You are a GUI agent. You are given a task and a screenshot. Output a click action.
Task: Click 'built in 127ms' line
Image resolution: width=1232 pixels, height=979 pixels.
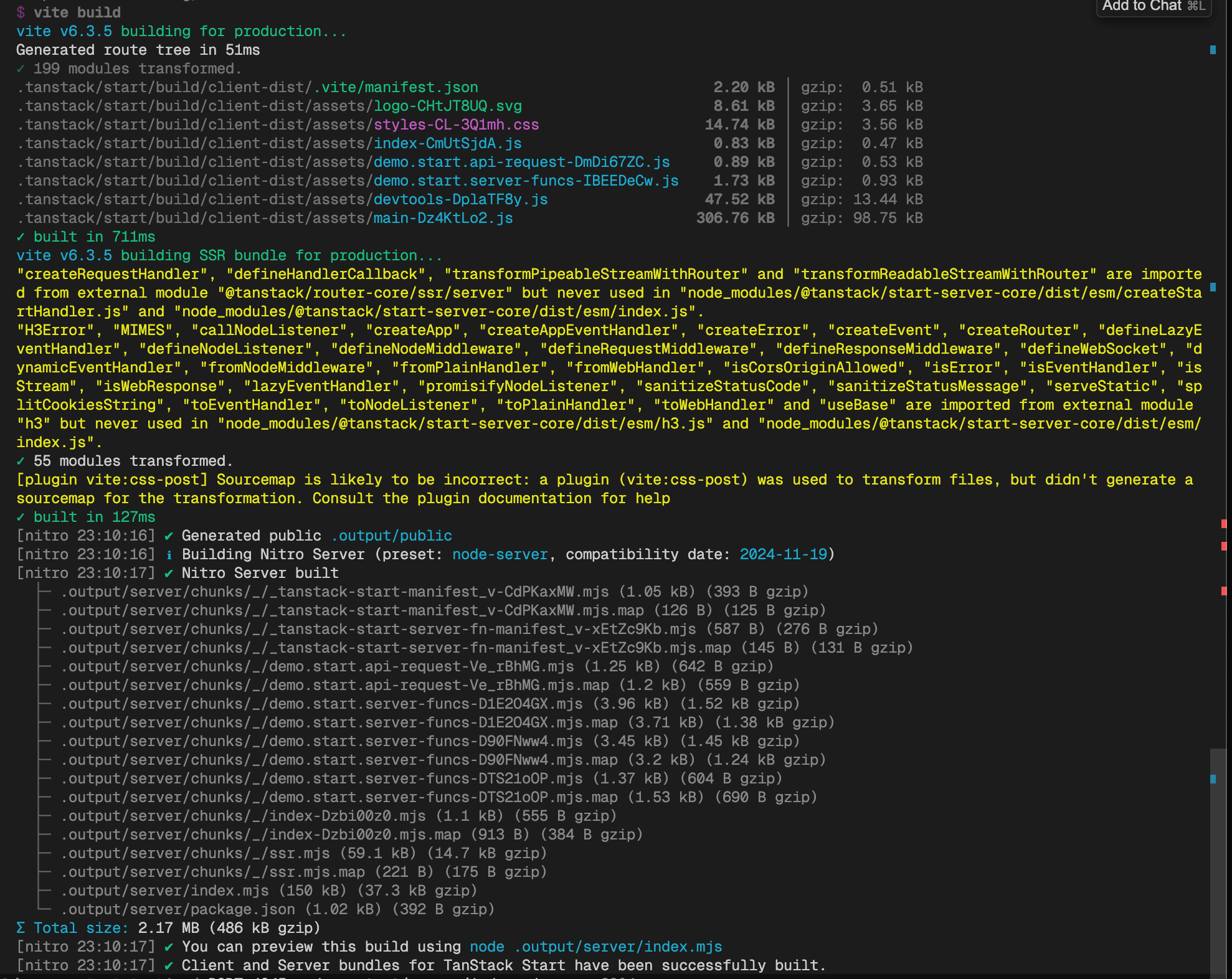[x=86, y=517]
